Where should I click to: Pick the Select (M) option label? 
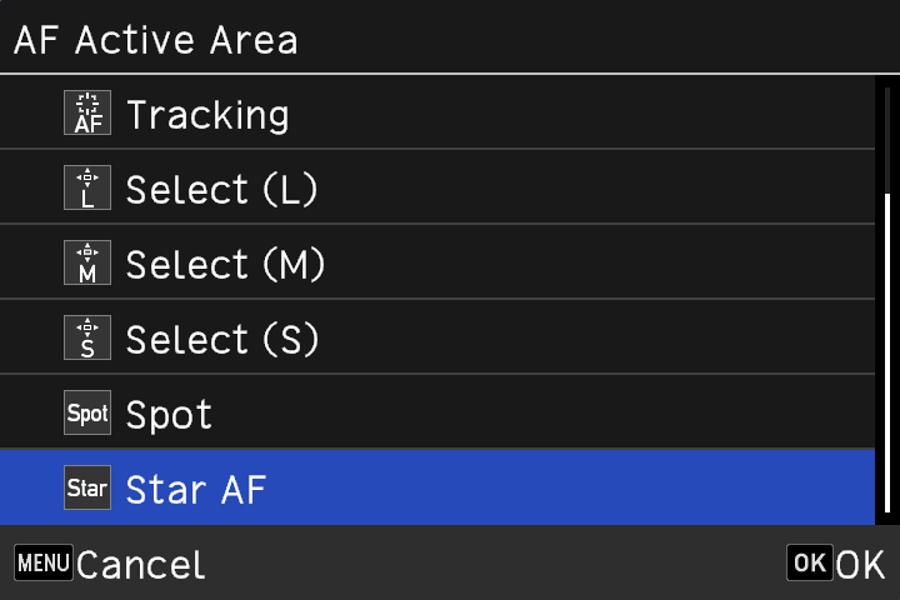point(225,265)
